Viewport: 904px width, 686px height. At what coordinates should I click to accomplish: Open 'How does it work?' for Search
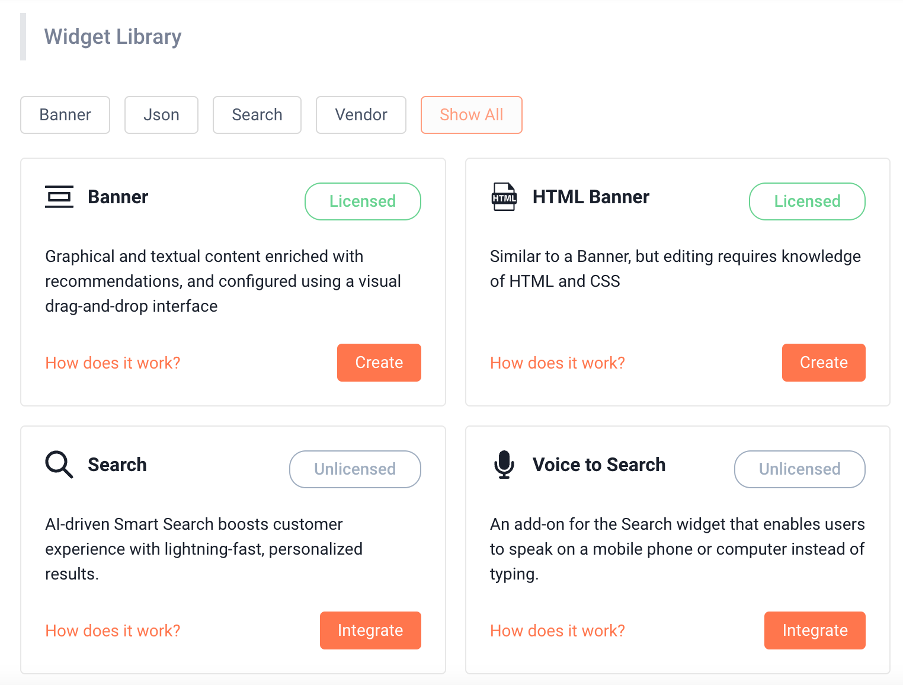112,630
